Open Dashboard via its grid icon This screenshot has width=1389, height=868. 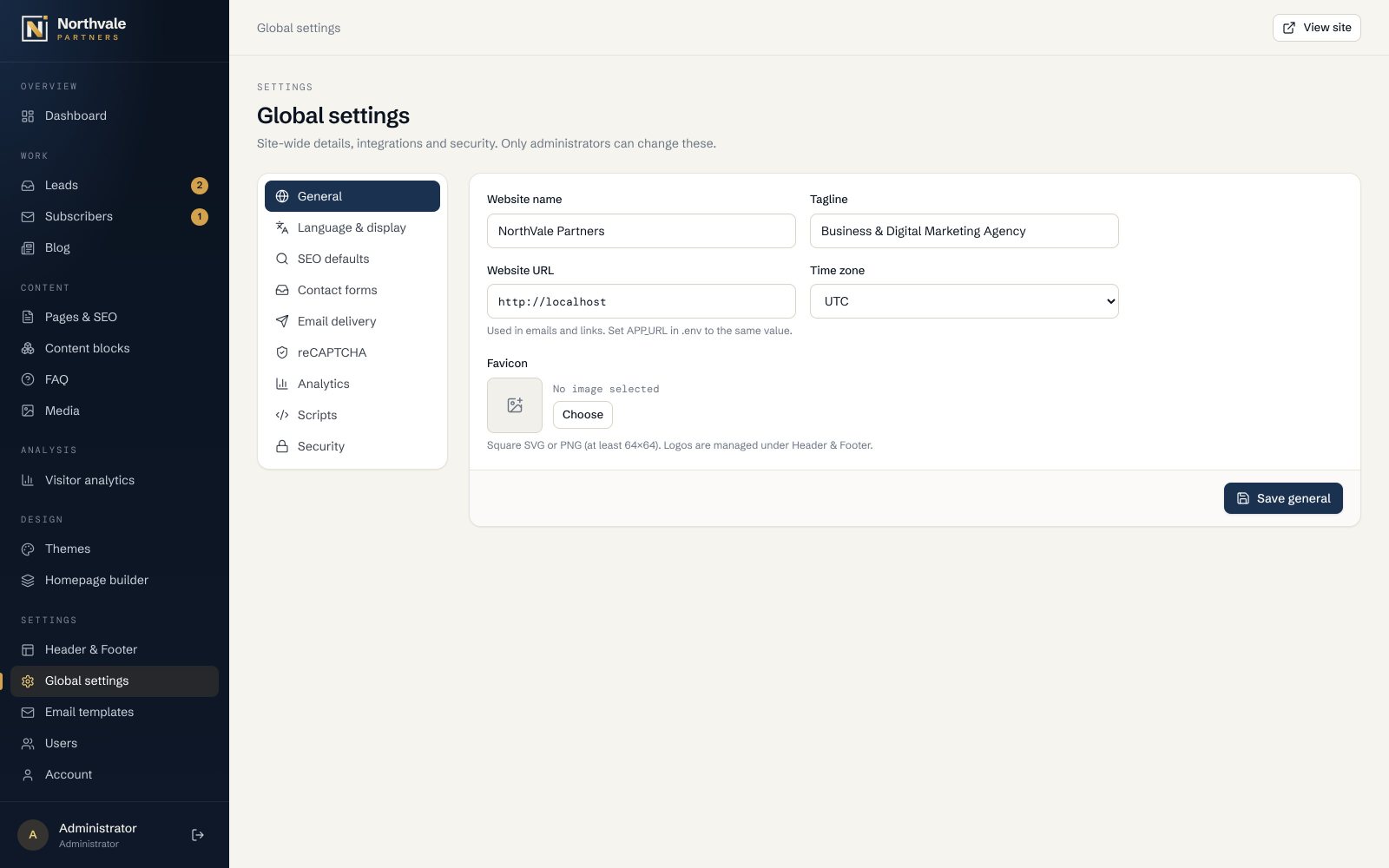(x=28, y=116)
